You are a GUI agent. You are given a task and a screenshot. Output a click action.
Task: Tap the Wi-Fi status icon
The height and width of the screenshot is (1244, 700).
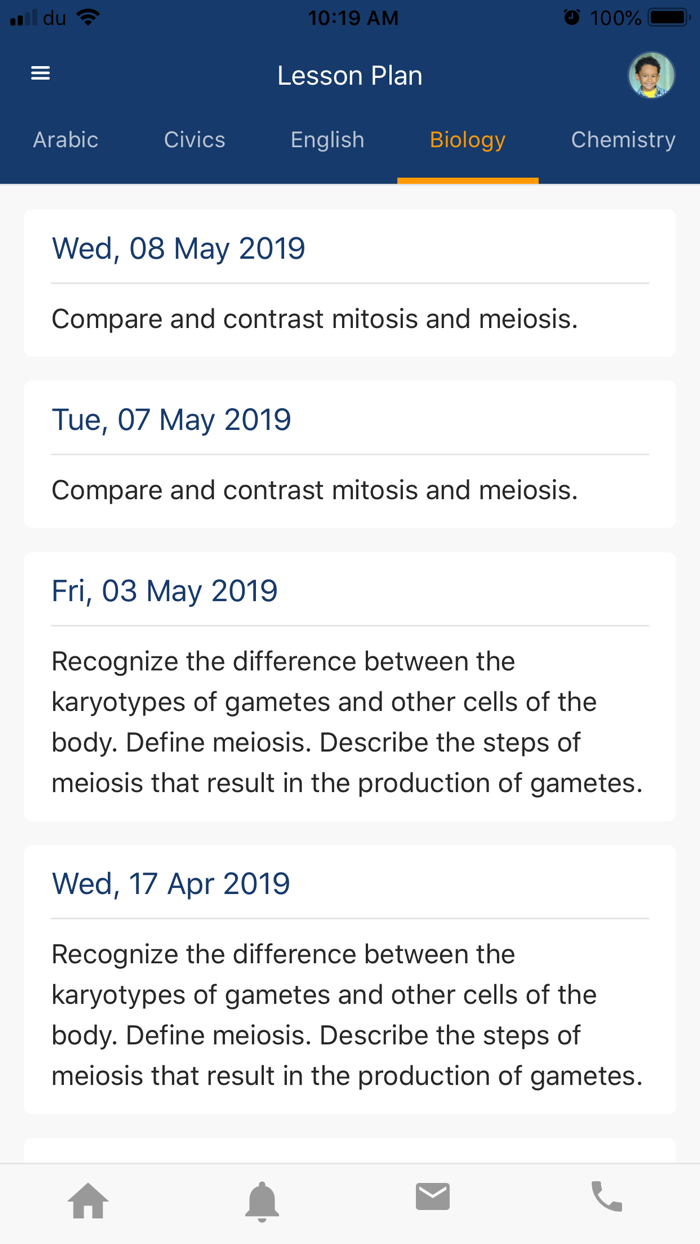point(88,18)
